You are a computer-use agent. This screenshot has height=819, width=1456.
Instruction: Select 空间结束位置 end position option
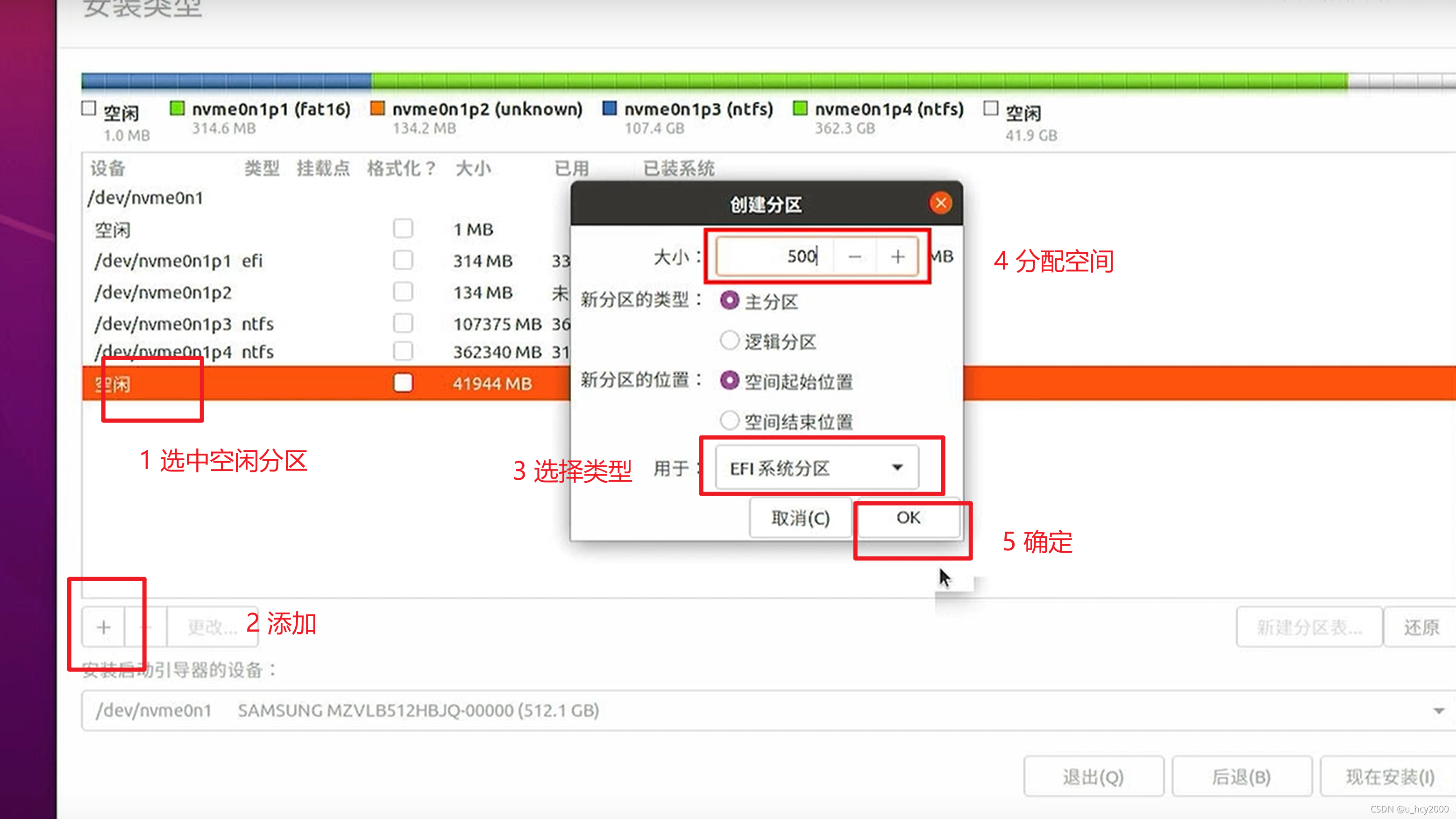tap(729, 420)
